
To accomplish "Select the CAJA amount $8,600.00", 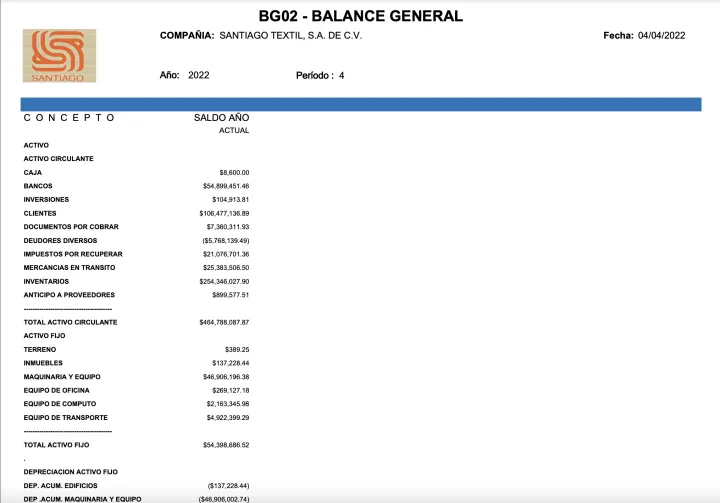I will tap(234, 173).
